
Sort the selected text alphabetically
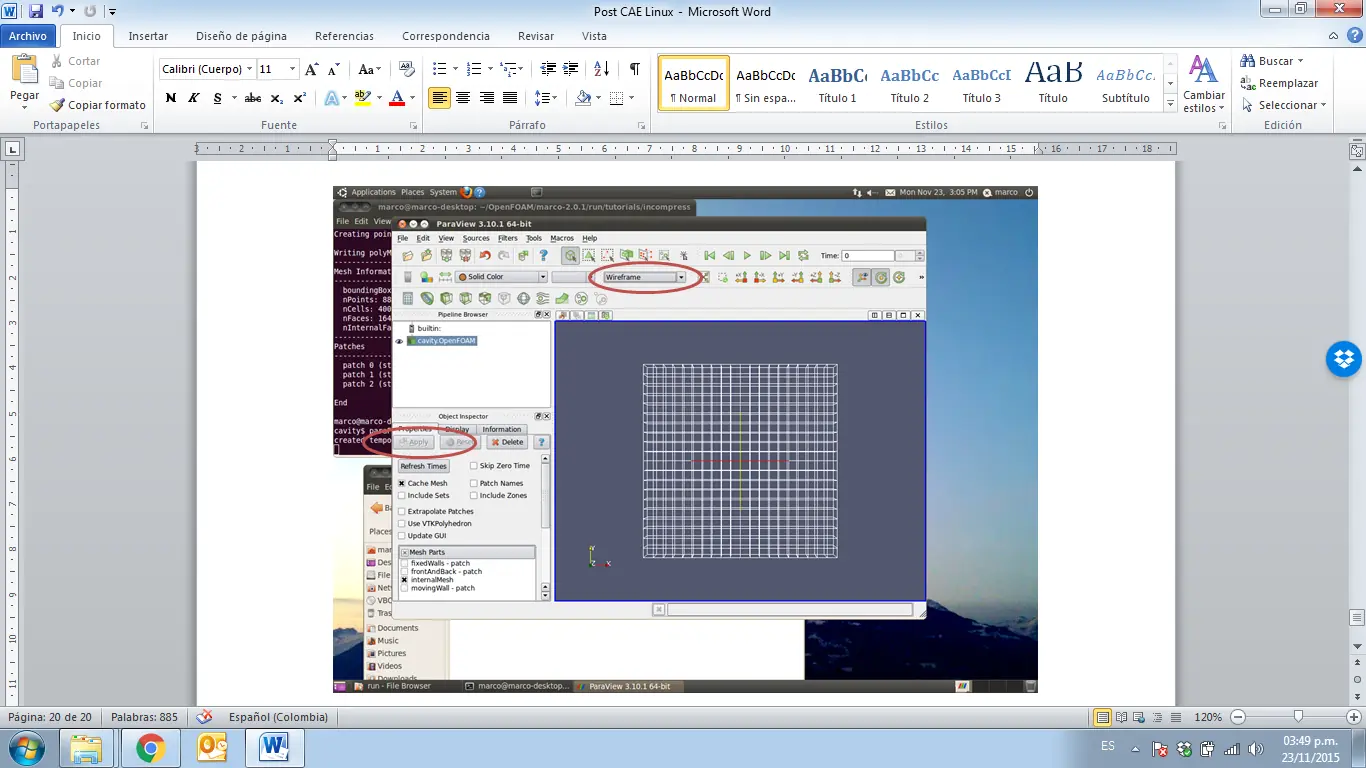tap(601, 69)
